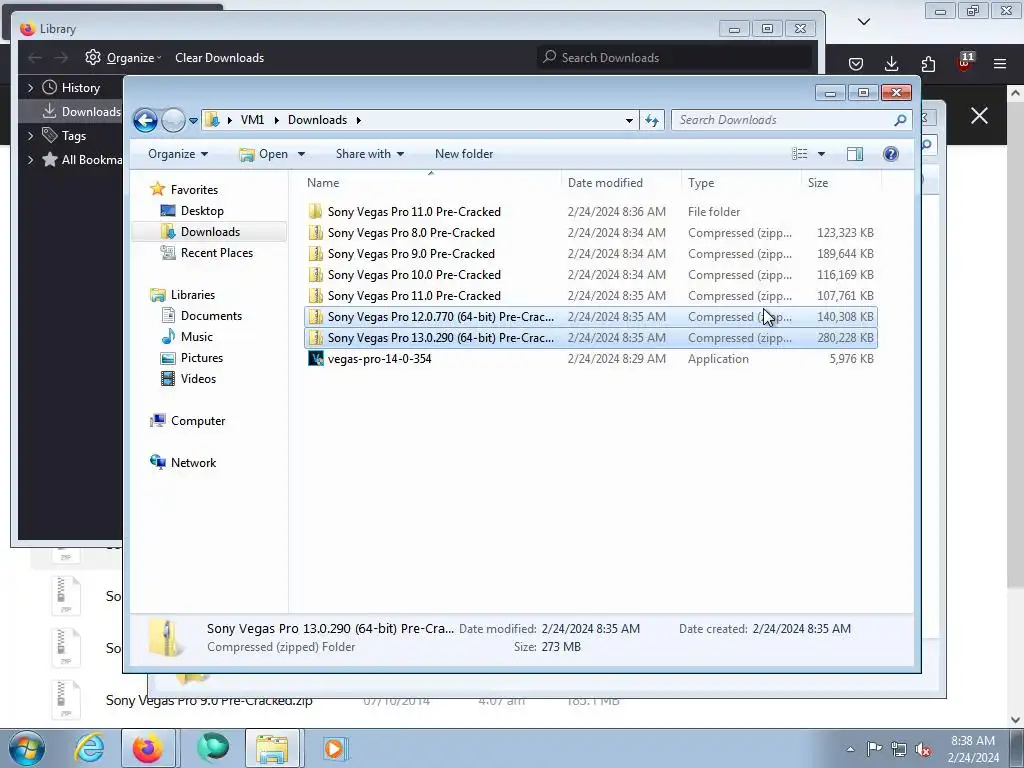Open Firefox extensions puzzle icon
Screen dimensions: 1024x768
click(x=928, y=63)
